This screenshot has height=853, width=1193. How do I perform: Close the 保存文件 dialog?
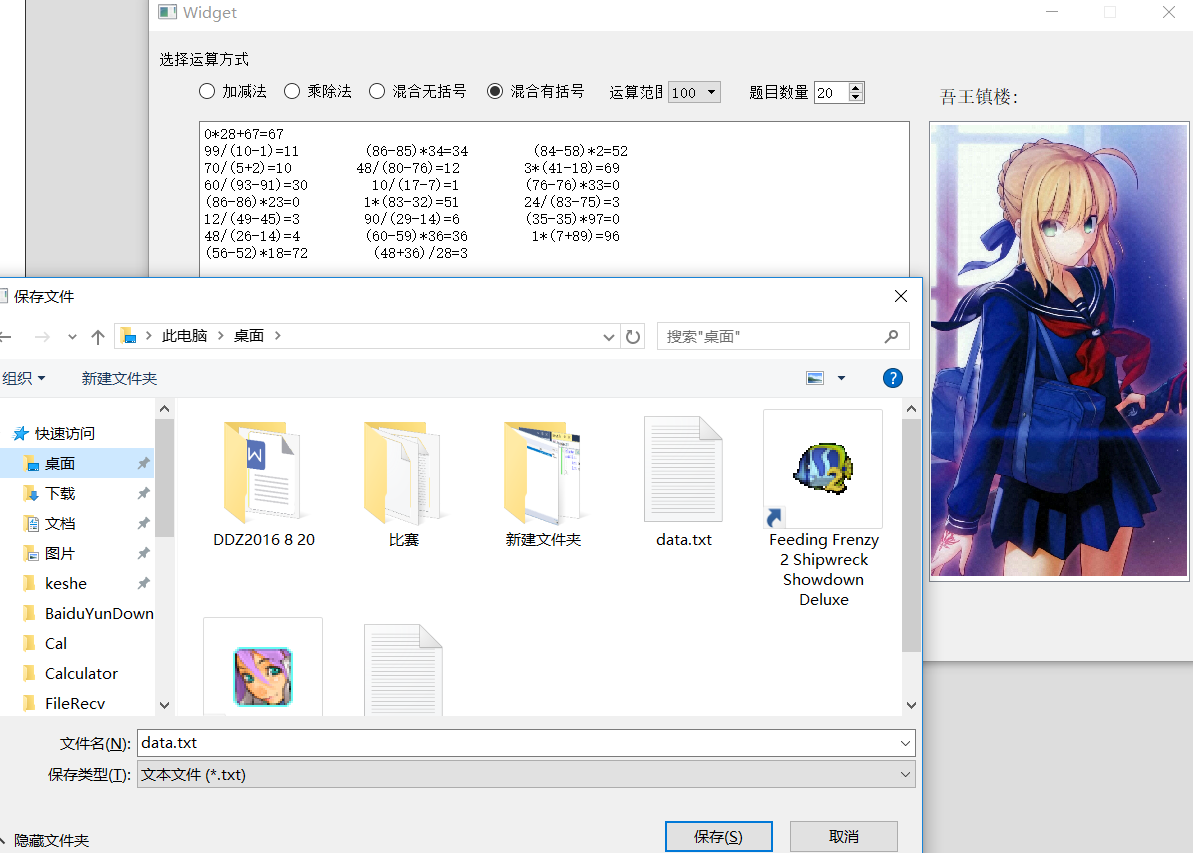coord(901,296)
